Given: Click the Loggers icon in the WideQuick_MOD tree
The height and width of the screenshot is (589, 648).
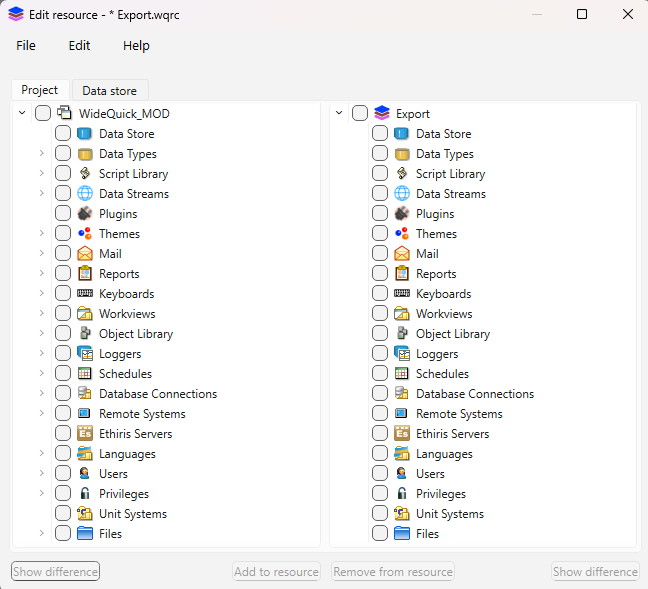Looking at the screenshot, I should 85,353.
